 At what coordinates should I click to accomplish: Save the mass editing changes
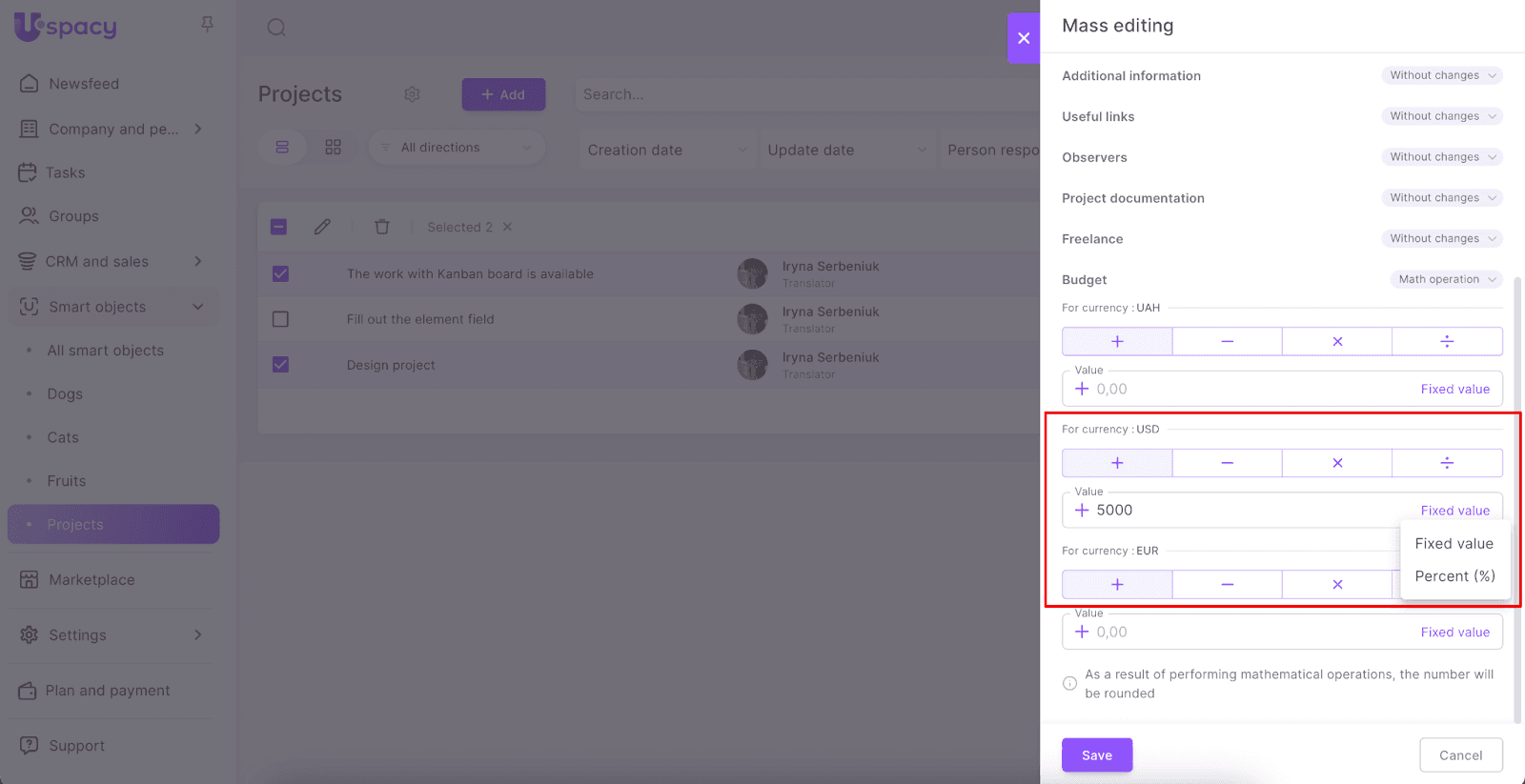pyautogui.click(x=1097, y=755)
